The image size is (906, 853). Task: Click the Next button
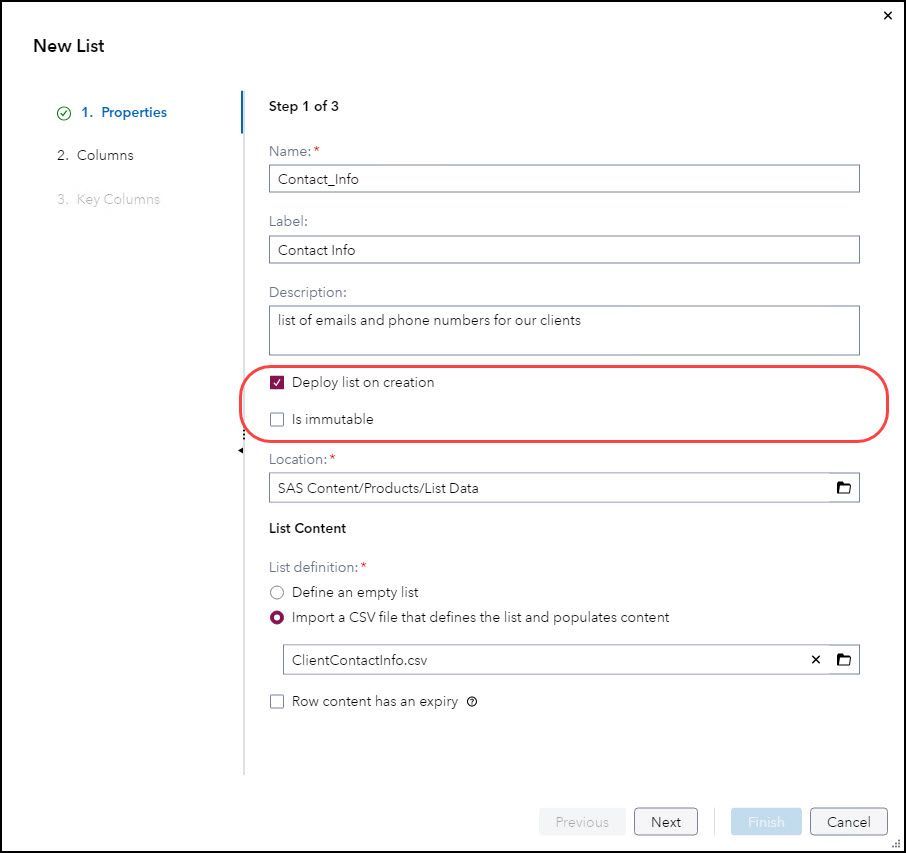tap(665, 822)
